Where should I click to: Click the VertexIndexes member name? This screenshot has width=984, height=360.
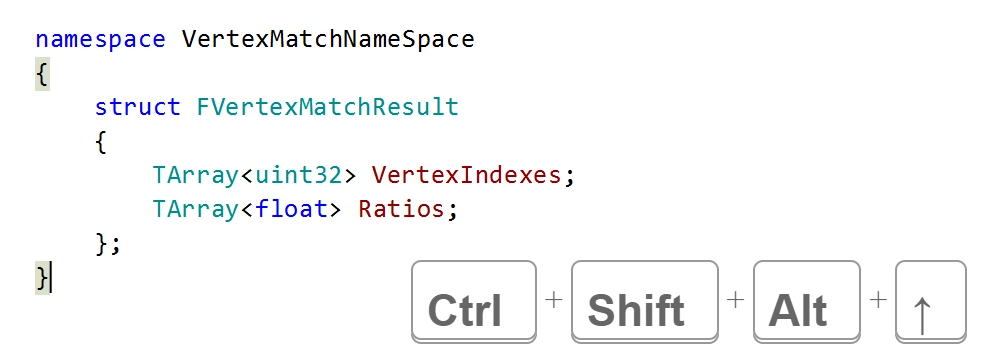point(466,174)
